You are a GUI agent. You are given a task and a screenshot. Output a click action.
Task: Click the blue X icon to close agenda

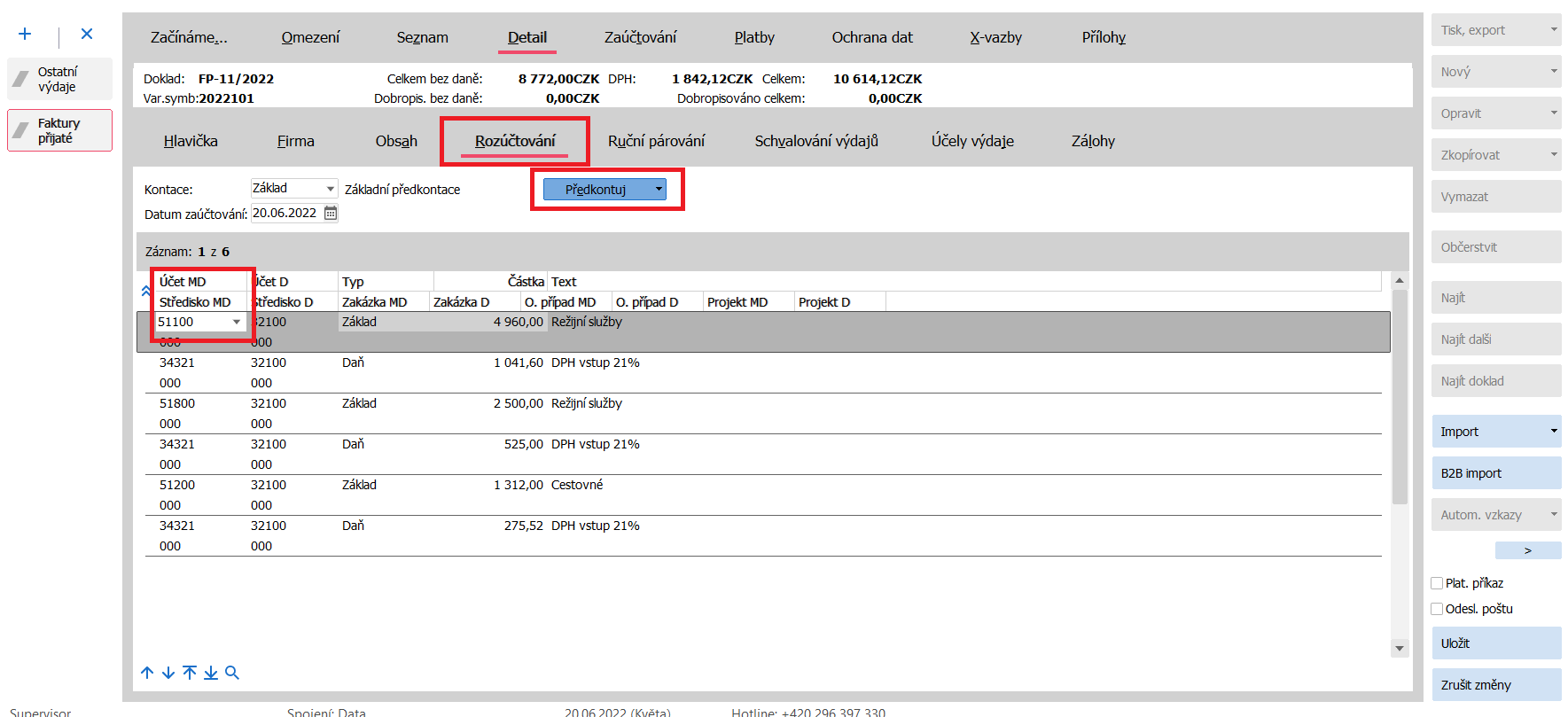[x=87, y=34]
